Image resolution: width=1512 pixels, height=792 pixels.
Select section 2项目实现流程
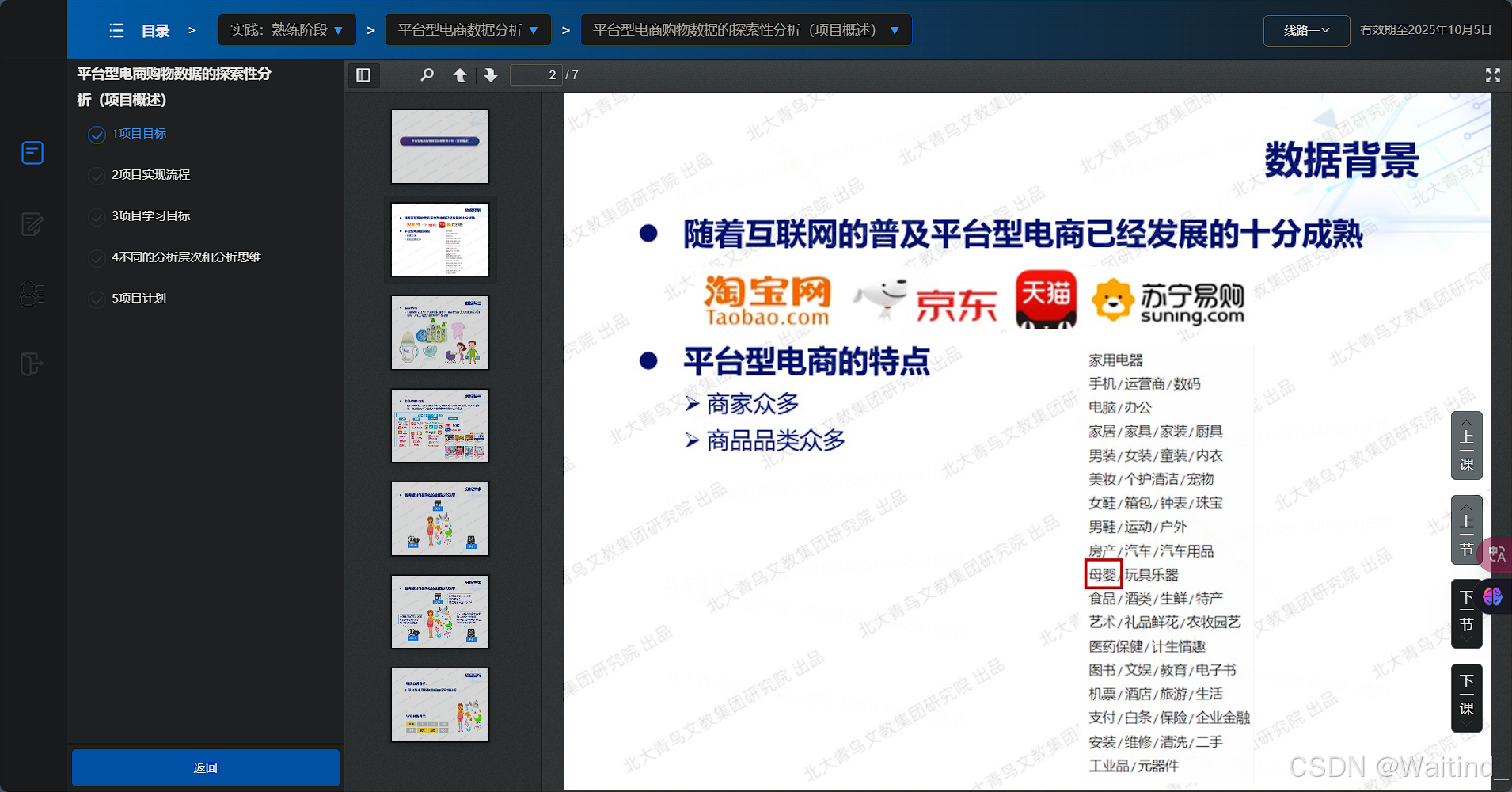[x=150, y=175]
